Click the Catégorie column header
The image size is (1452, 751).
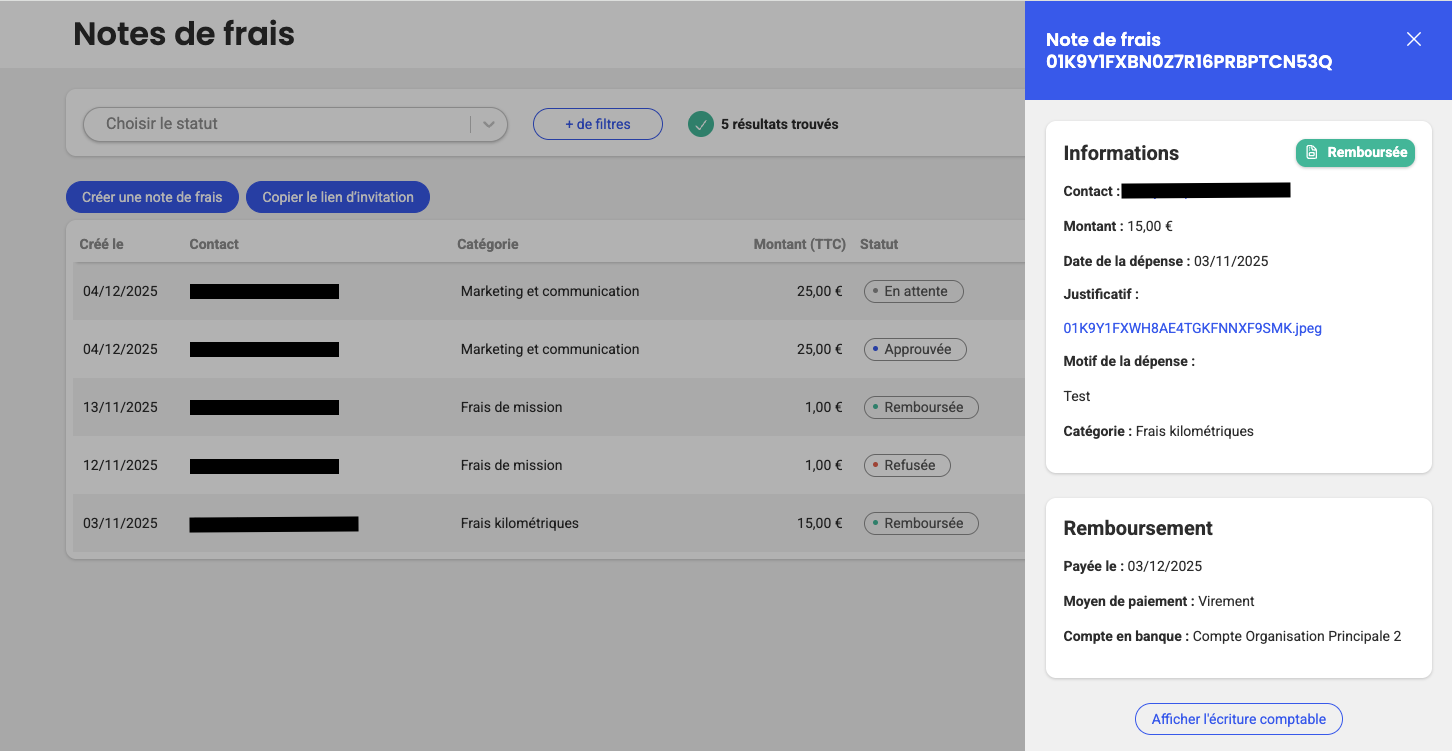point(487,244)
